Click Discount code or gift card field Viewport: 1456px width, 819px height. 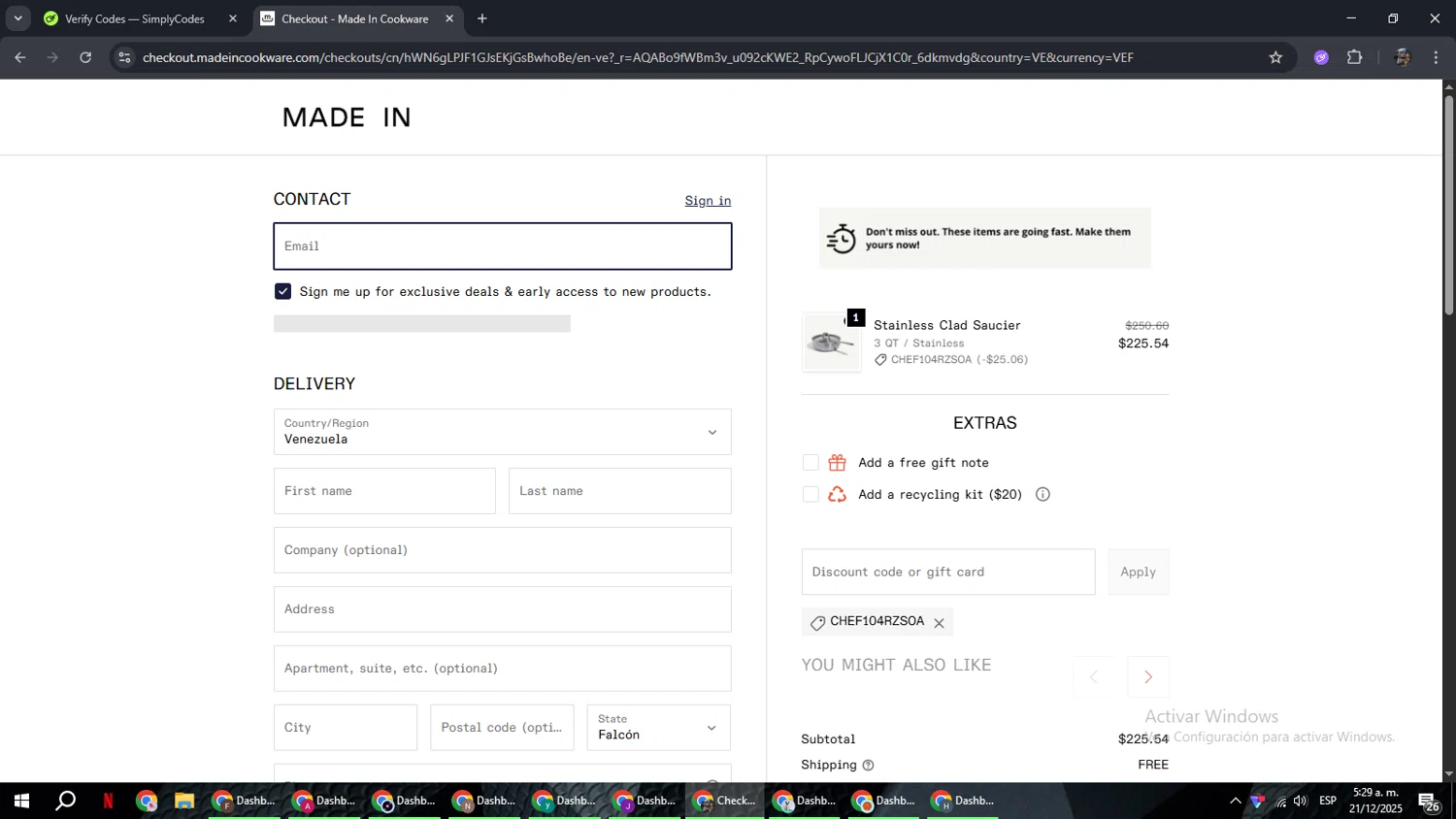point(948,573)
